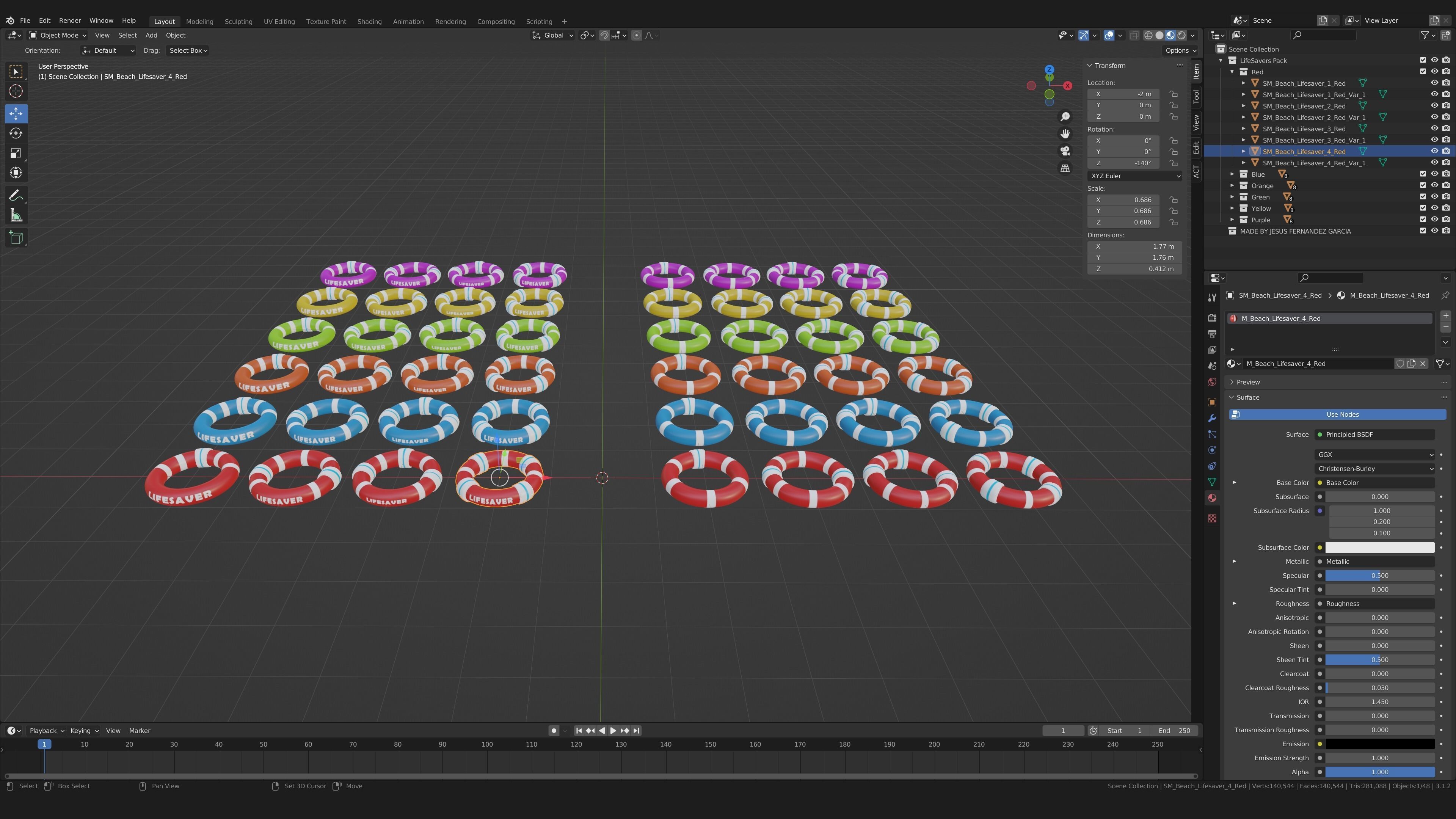Image resolution: width=1456 pixels, height=819 pixels.
Task: Click the viewport Options button
Action: tap(1180, 50)
